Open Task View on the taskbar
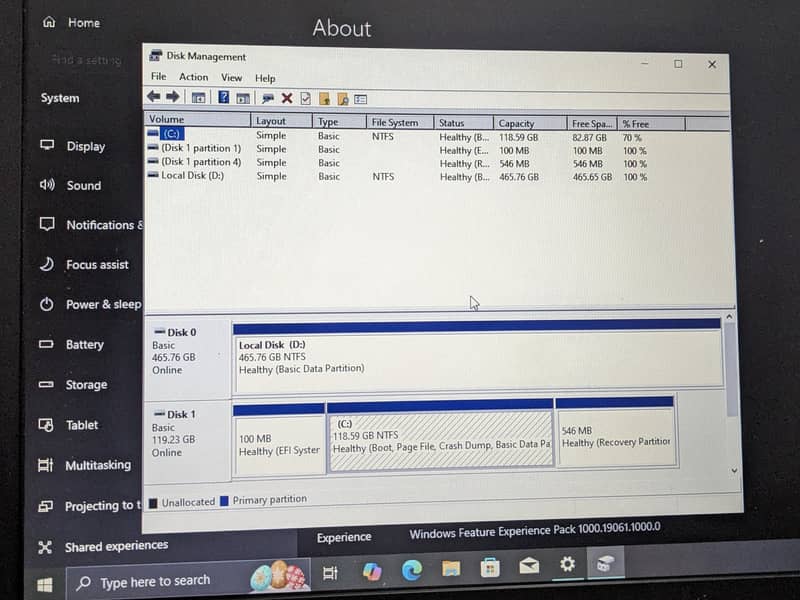 tap(331, 573)
